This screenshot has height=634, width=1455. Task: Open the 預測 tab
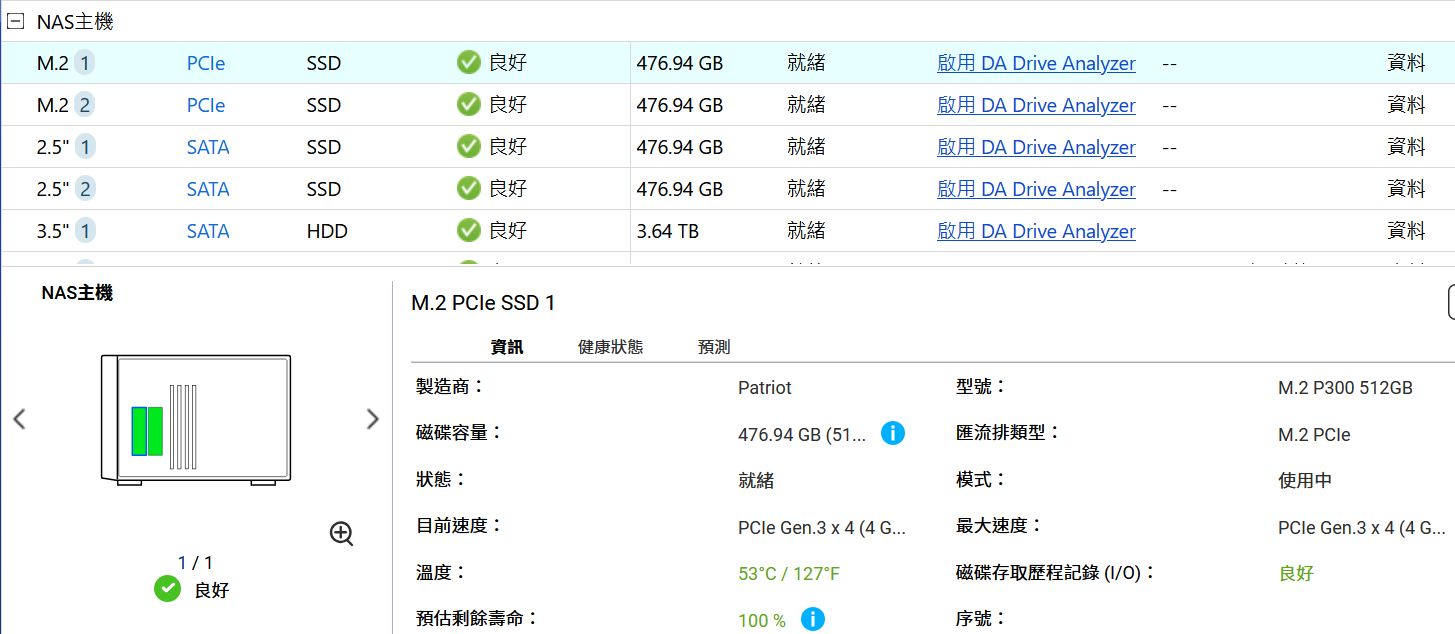[x=714, y=347]
